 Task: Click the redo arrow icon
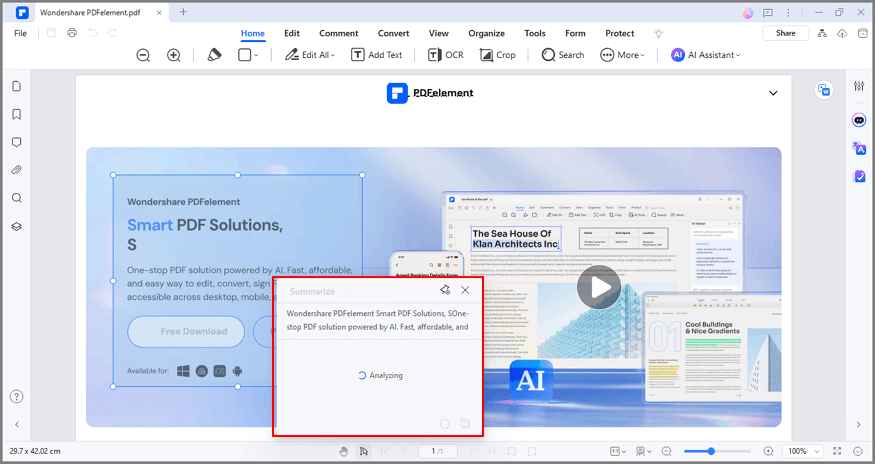pyautogui.click(x=112, y=33)
